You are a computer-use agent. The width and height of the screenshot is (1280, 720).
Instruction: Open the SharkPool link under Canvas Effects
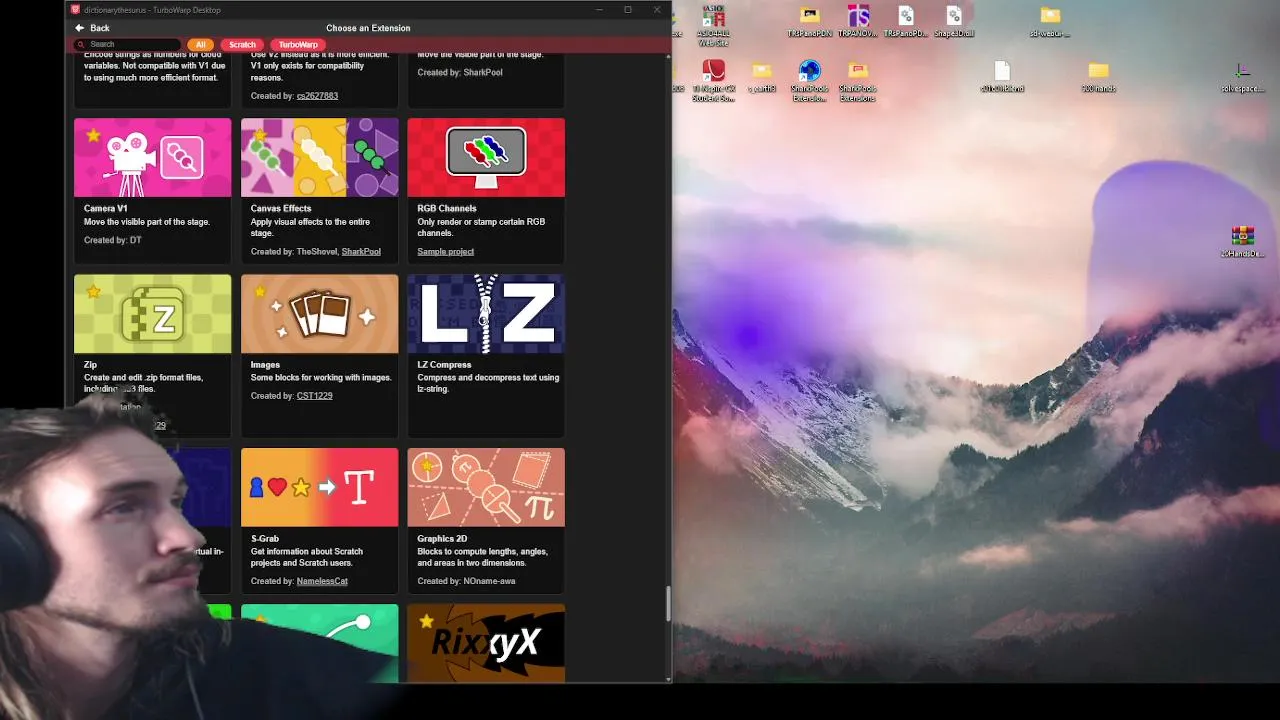361,252
